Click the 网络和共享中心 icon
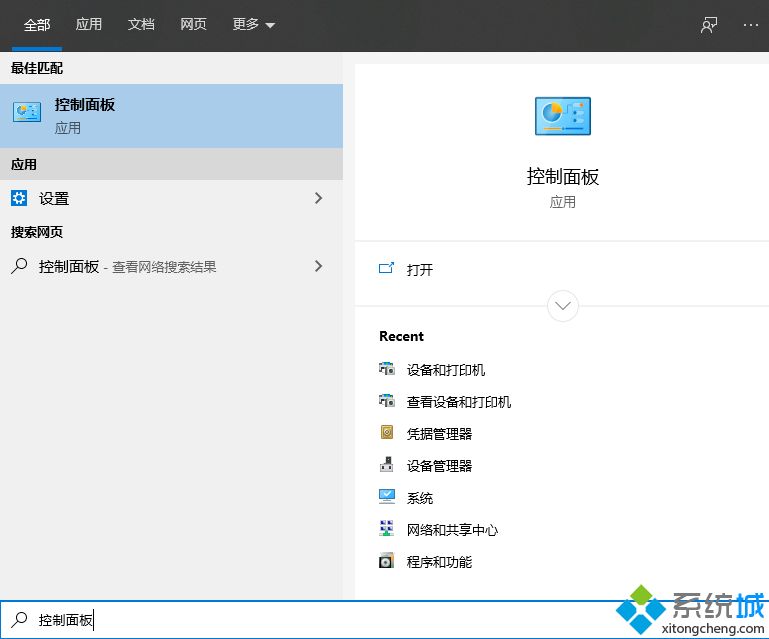 387,529
